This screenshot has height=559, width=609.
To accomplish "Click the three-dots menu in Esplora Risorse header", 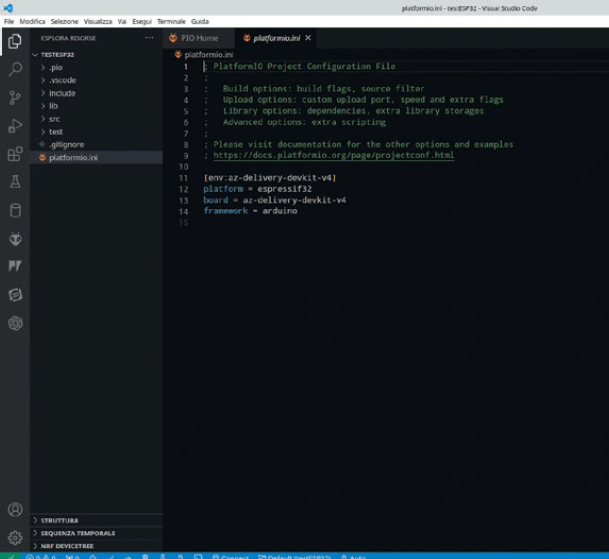I will [149, 38].
